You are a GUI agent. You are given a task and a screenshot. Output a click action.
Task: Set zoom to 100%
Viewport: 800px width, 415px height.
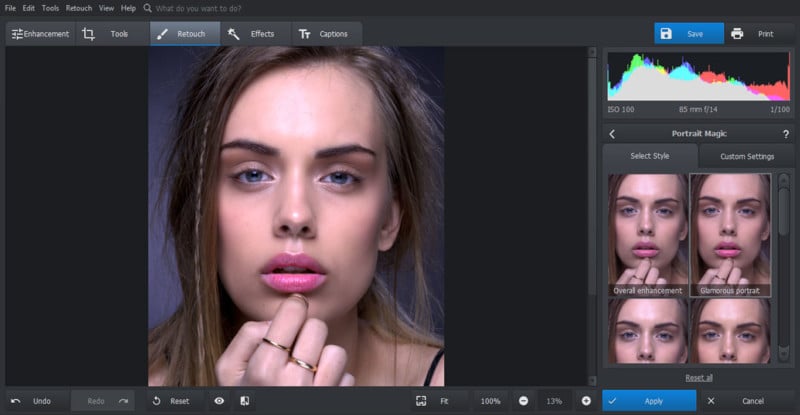click(x=490, y=401)
